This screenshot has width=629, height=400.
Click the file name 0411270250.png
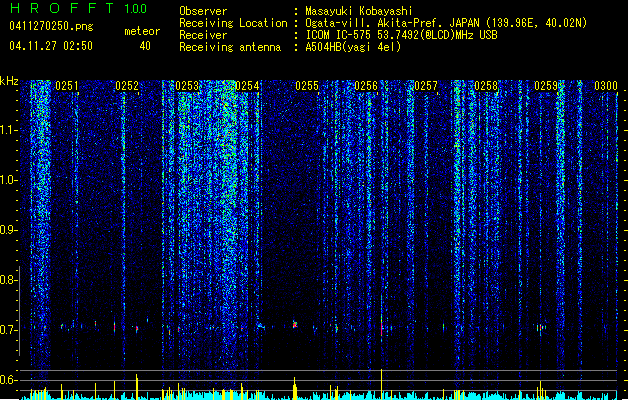point(51,26)
